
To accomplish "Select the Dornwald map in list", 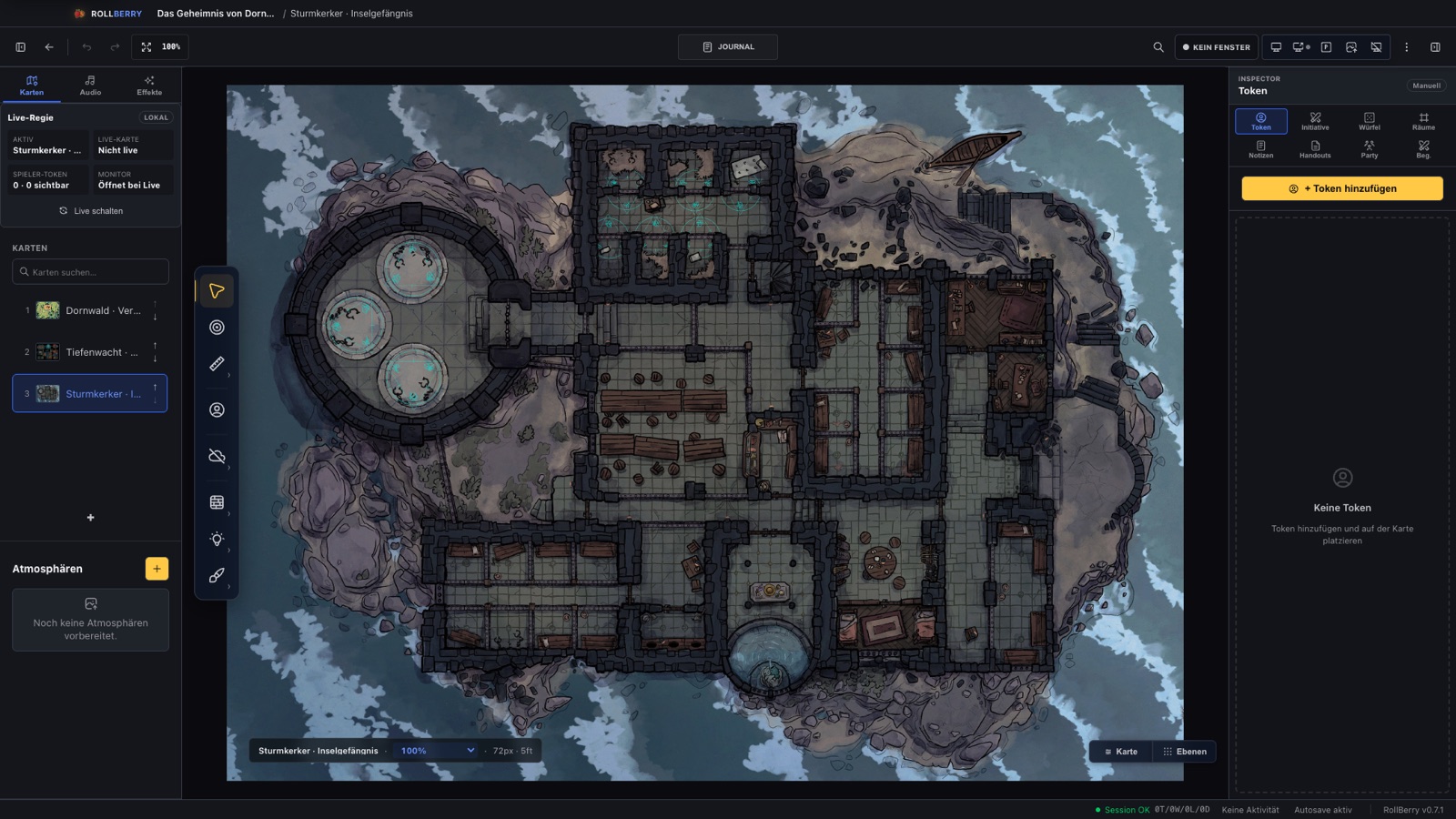I will pyautogui.click(x=90, y=310).
